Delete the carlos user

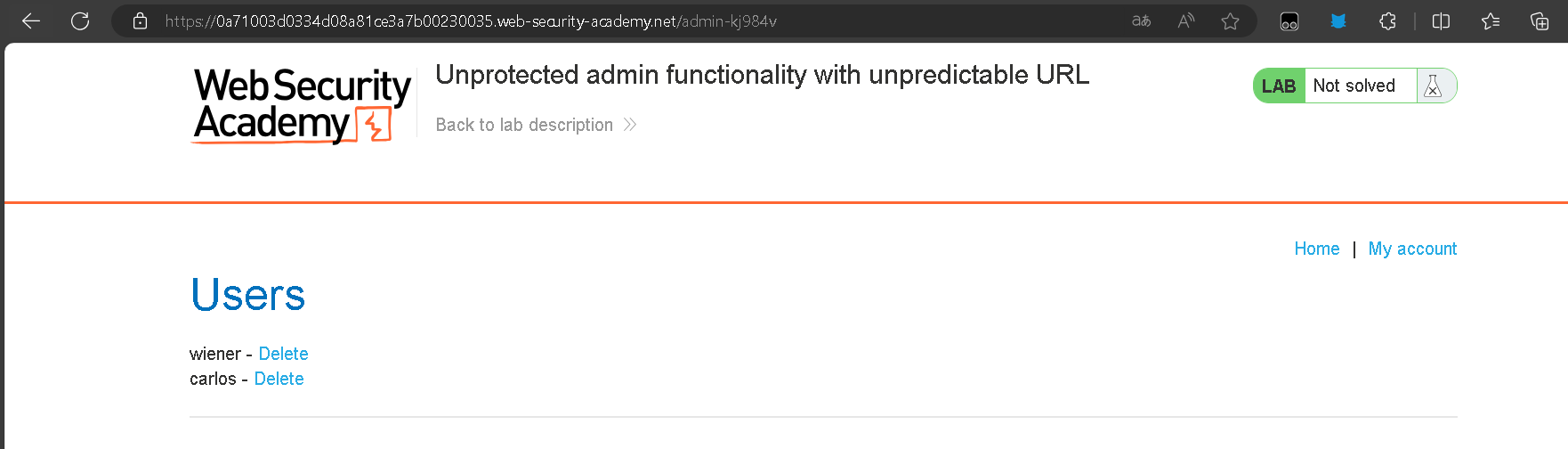pyautogui.click(x=279, y=379)
